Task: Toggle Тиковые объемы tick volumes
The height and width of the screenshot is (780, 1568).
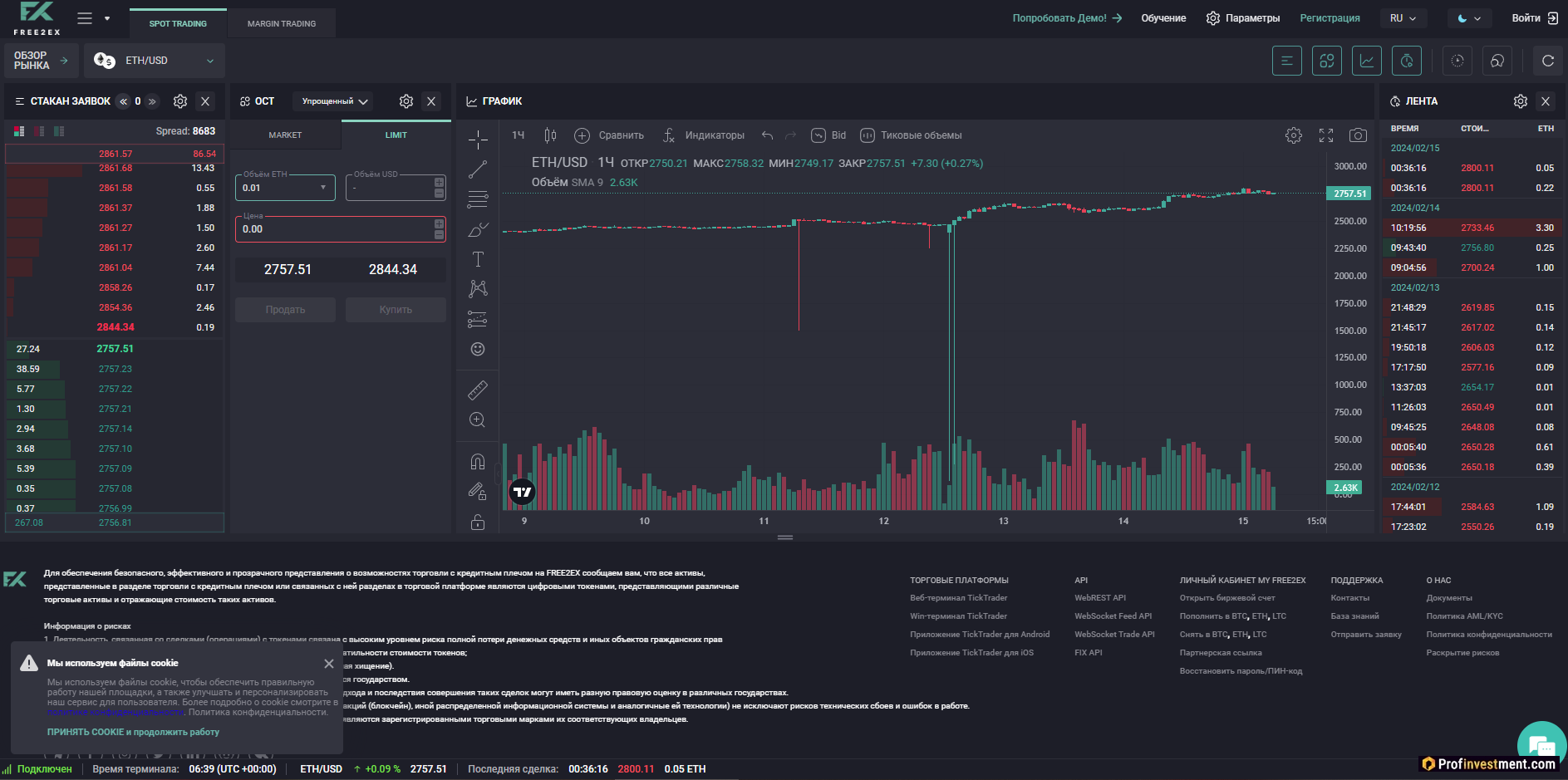Action: coord(911,135)
